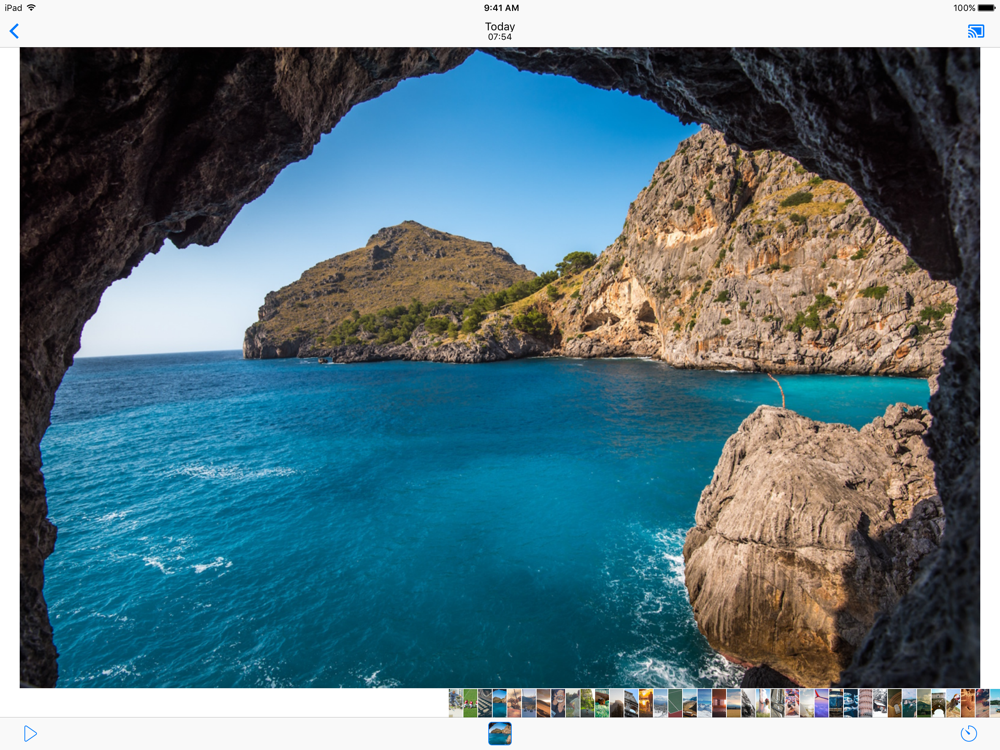The height and width of the screenshot is (750, 1000).
Task: Tap the 07:54 timestamp under Today
Action: 500,38
